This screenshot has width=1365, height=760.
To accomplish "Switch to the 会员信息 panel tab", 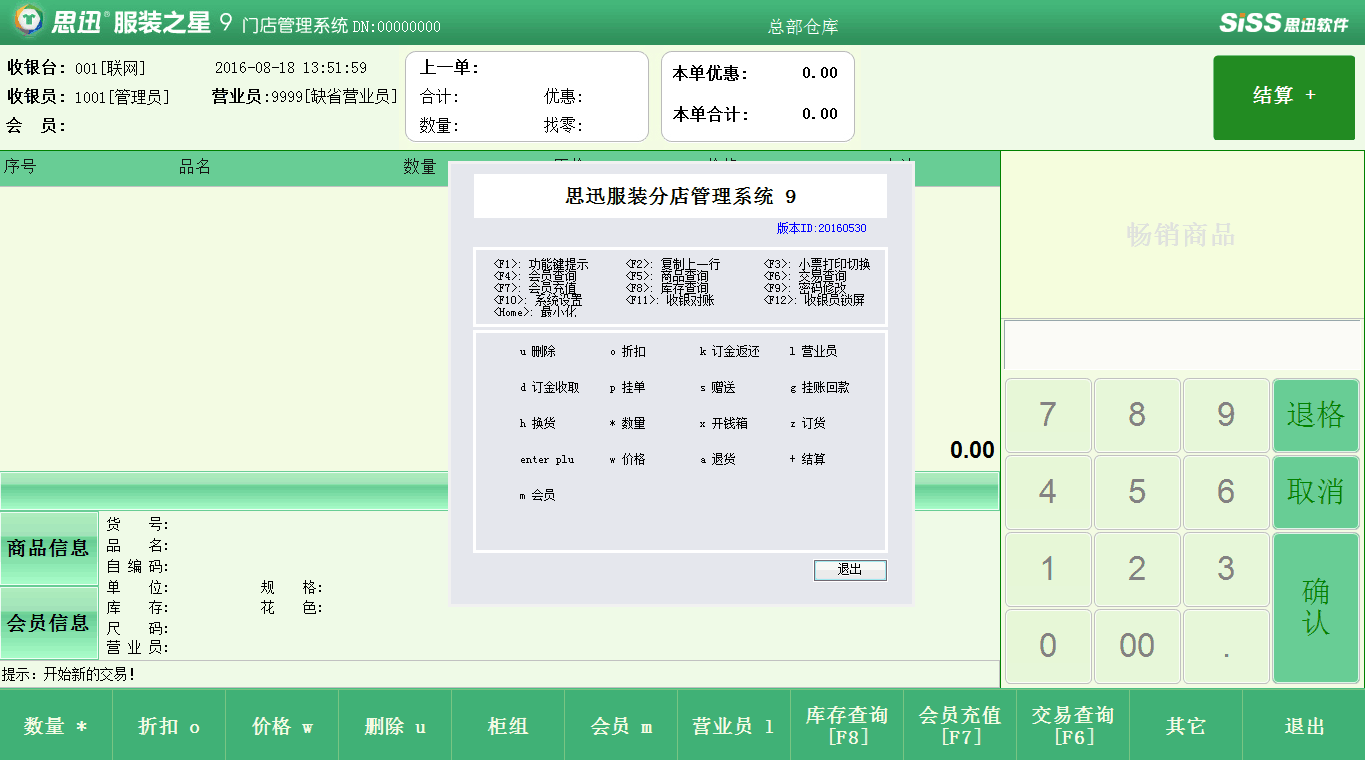I will pos(49,623).
